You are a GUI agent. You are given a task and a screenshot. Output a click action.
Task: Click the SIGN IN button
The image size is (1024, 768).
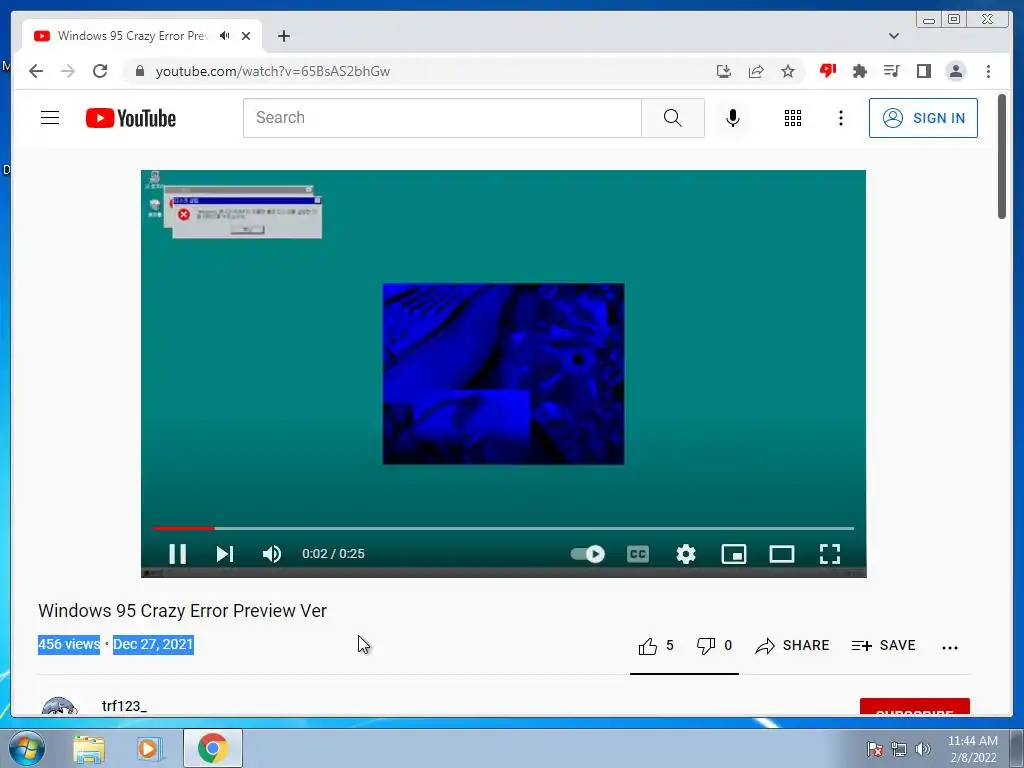tap(923, 118)
